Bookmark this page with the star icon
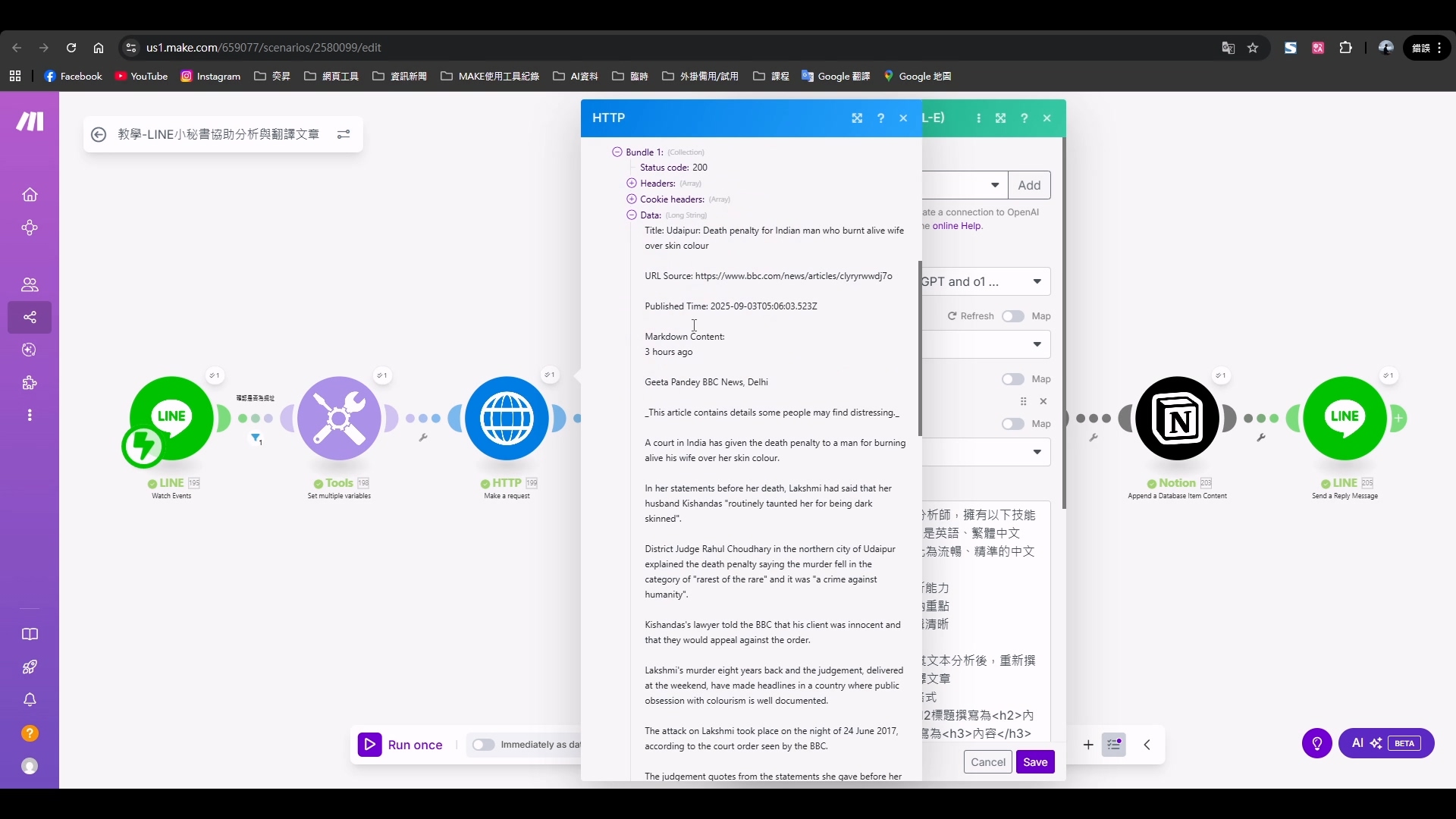 [1253, 48]
